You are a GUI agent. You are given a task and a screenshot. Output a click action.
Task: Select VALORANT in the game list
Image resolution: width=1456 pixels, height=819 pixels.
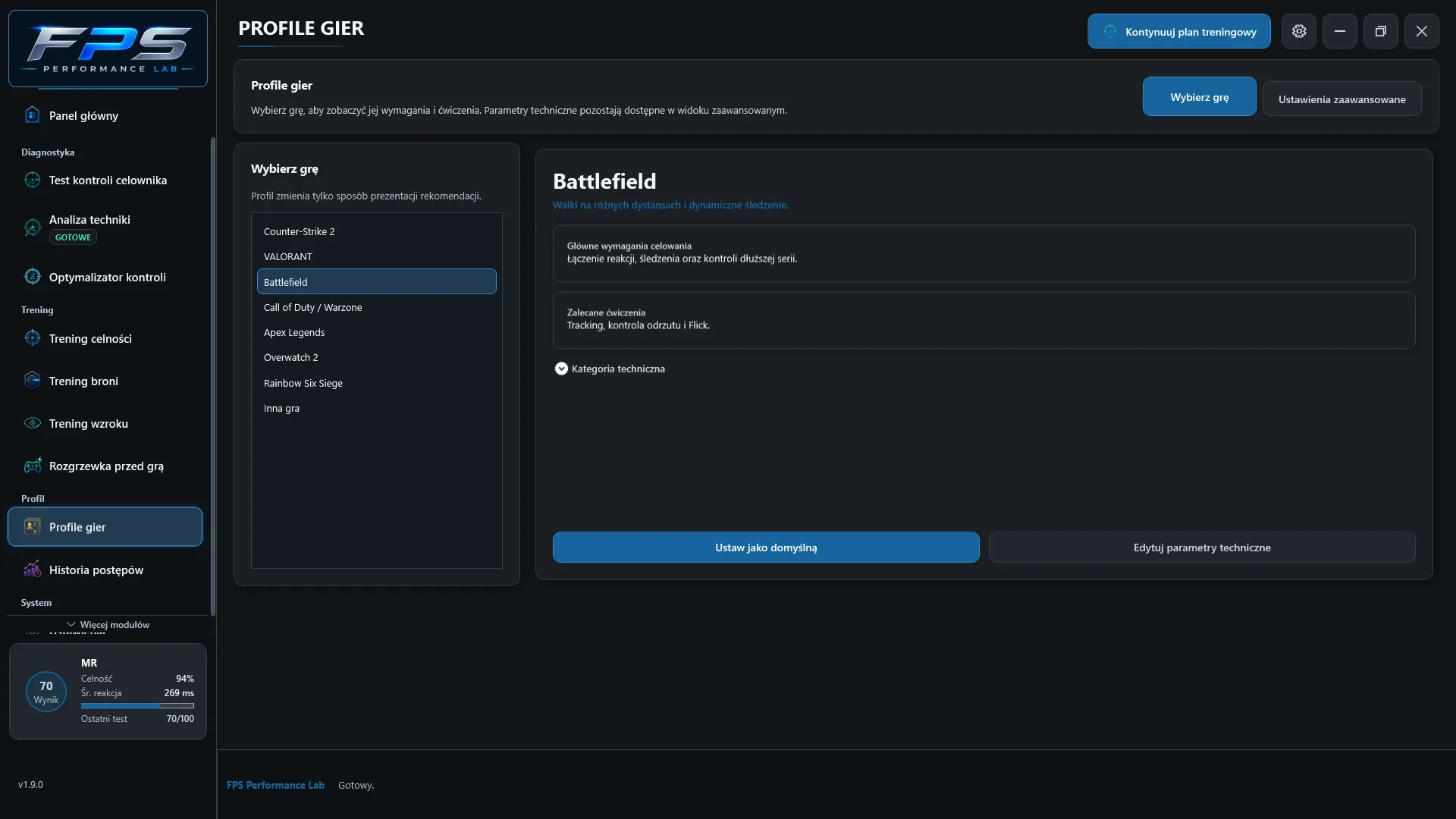376,256
